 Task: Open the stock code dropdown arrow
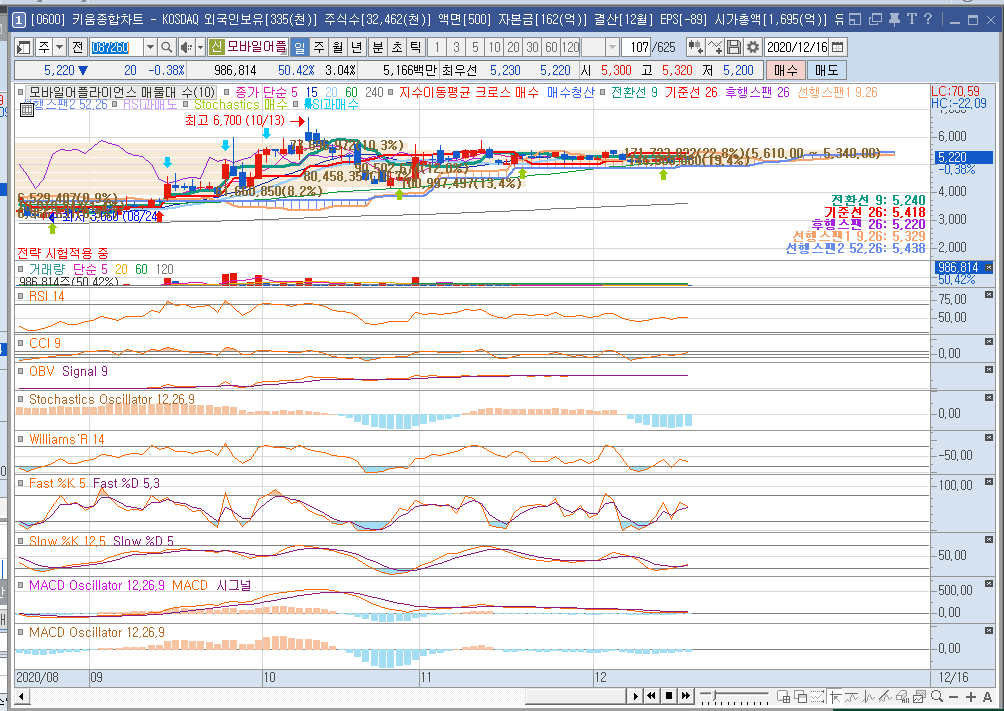150,47
